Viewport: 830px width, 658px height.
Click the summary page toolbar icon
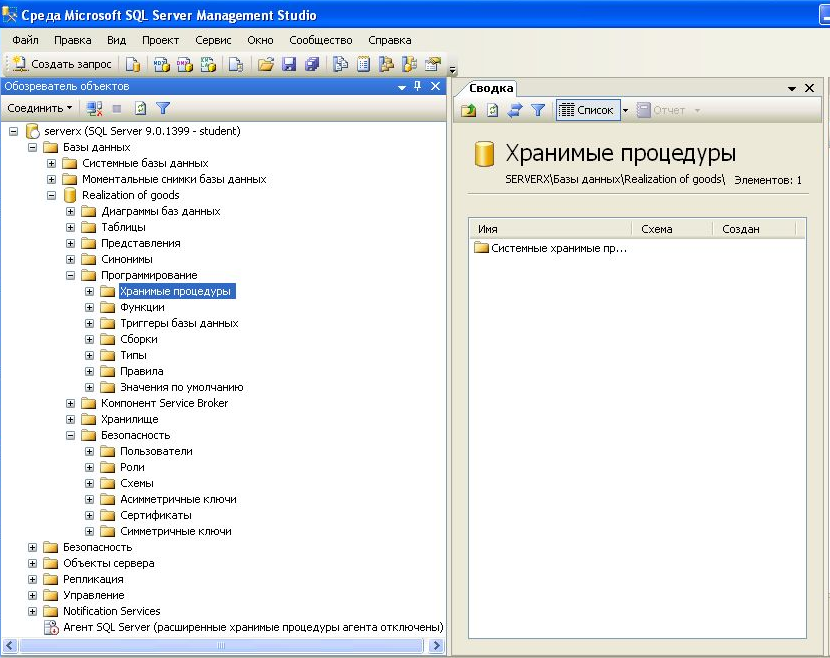pyautogui.click(x=363, y=65)
